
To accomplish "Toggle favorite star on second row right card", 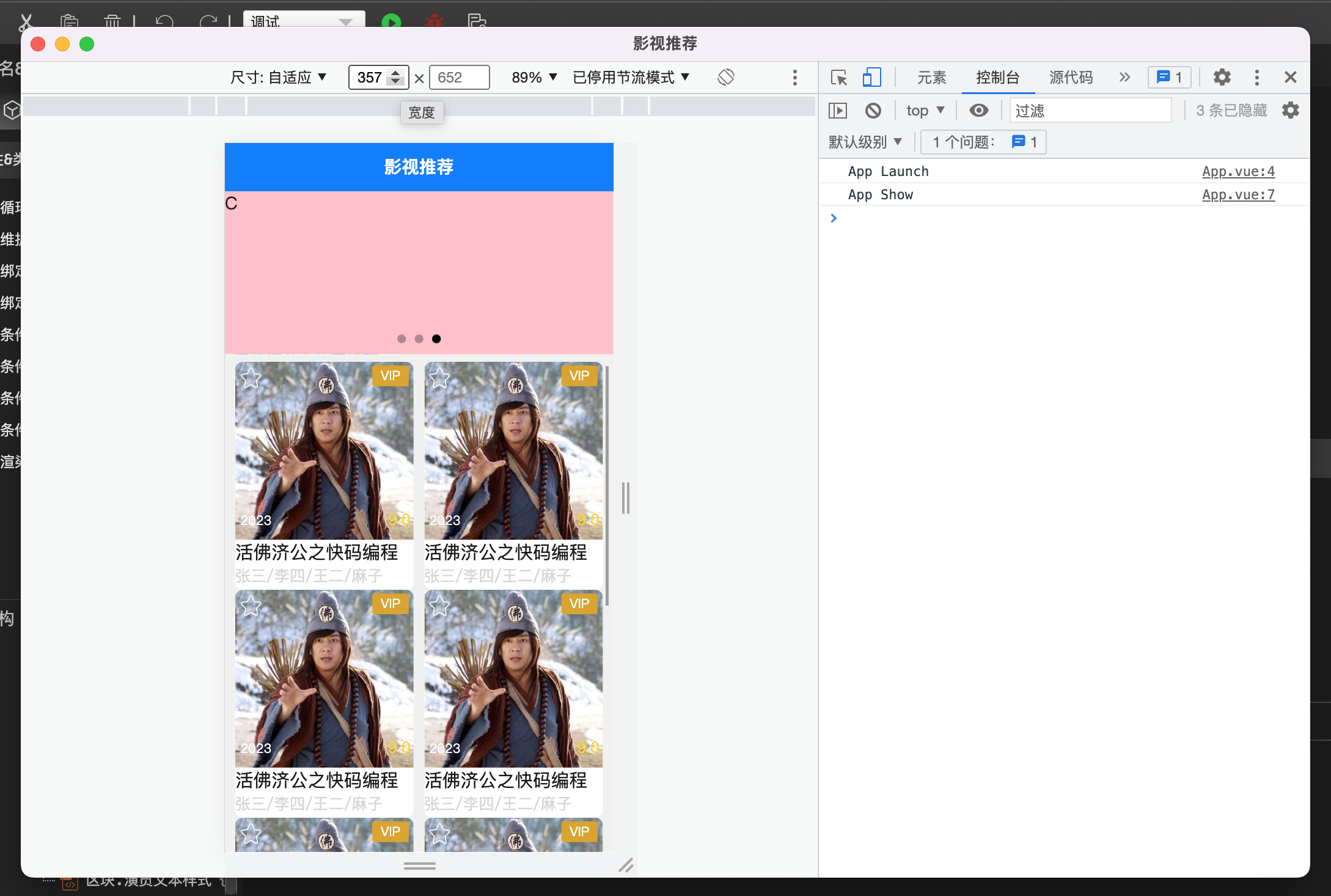I will coord(440,606).
